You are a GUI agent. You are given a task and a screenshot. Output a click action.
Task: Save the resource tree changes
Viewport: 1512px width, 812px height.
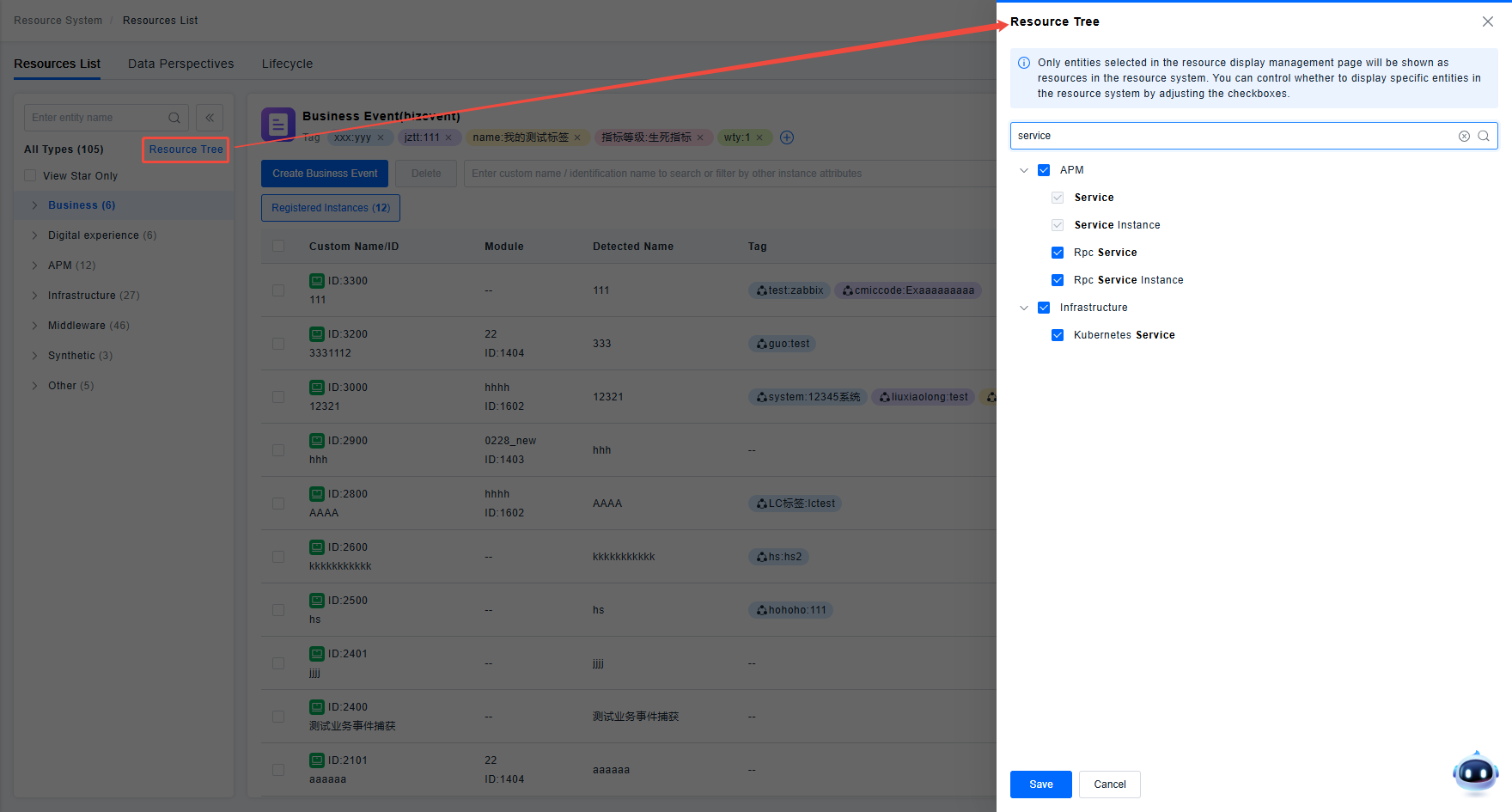1040,785
